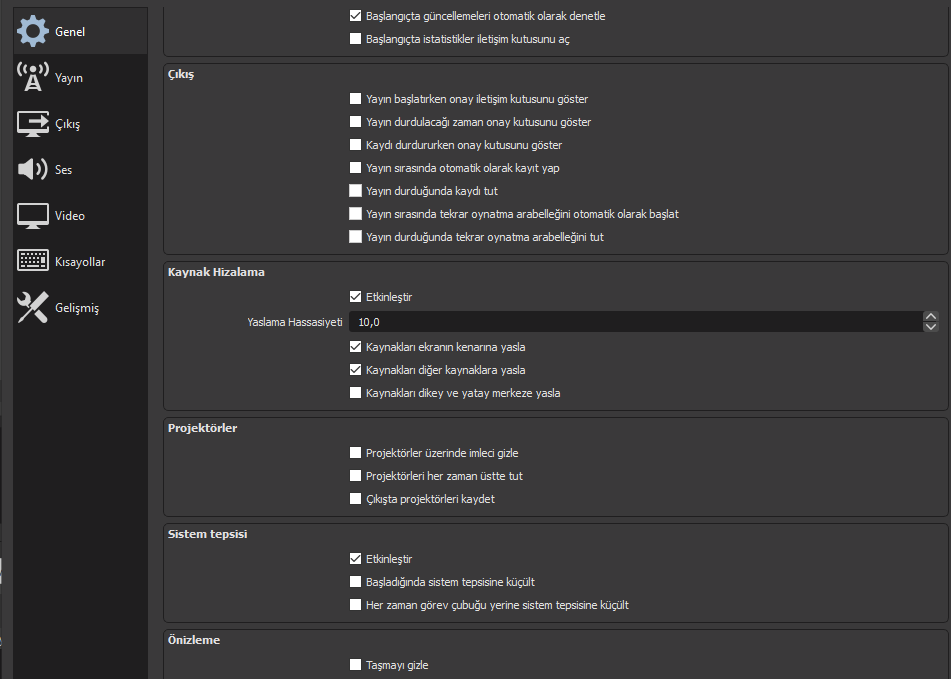Enable Yayın sırasında otomatik olarak kayıt yap

tap(355, 168)
